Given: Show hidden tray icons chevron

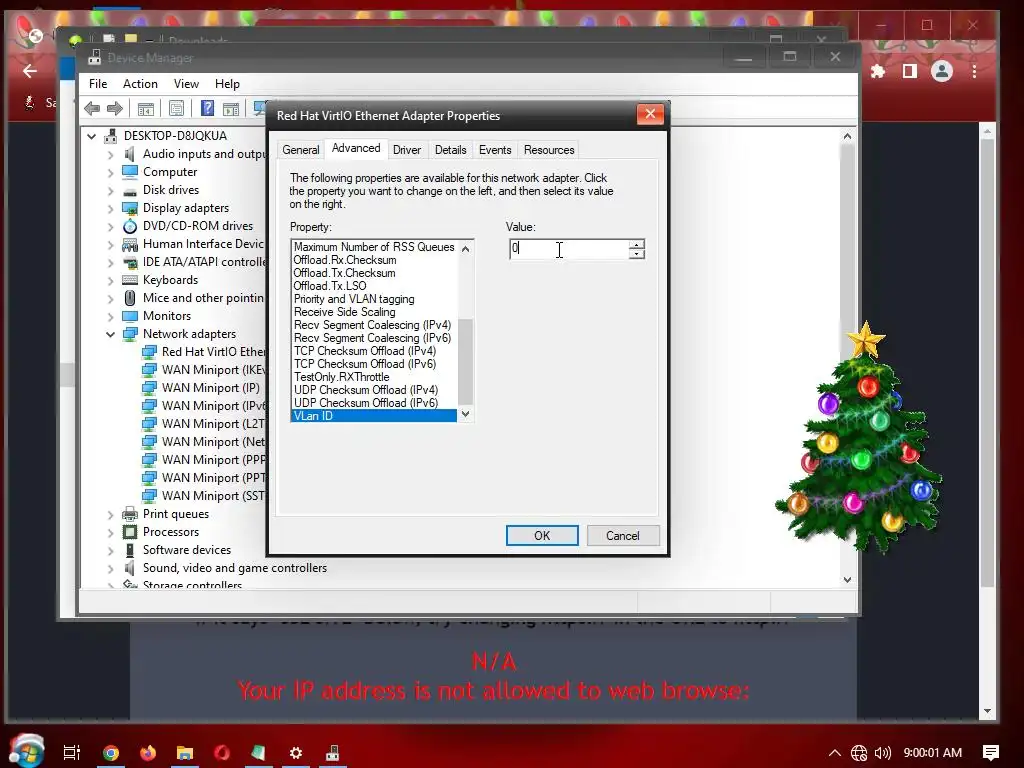Looking at the screenshot, I should [x=835, y=753].
